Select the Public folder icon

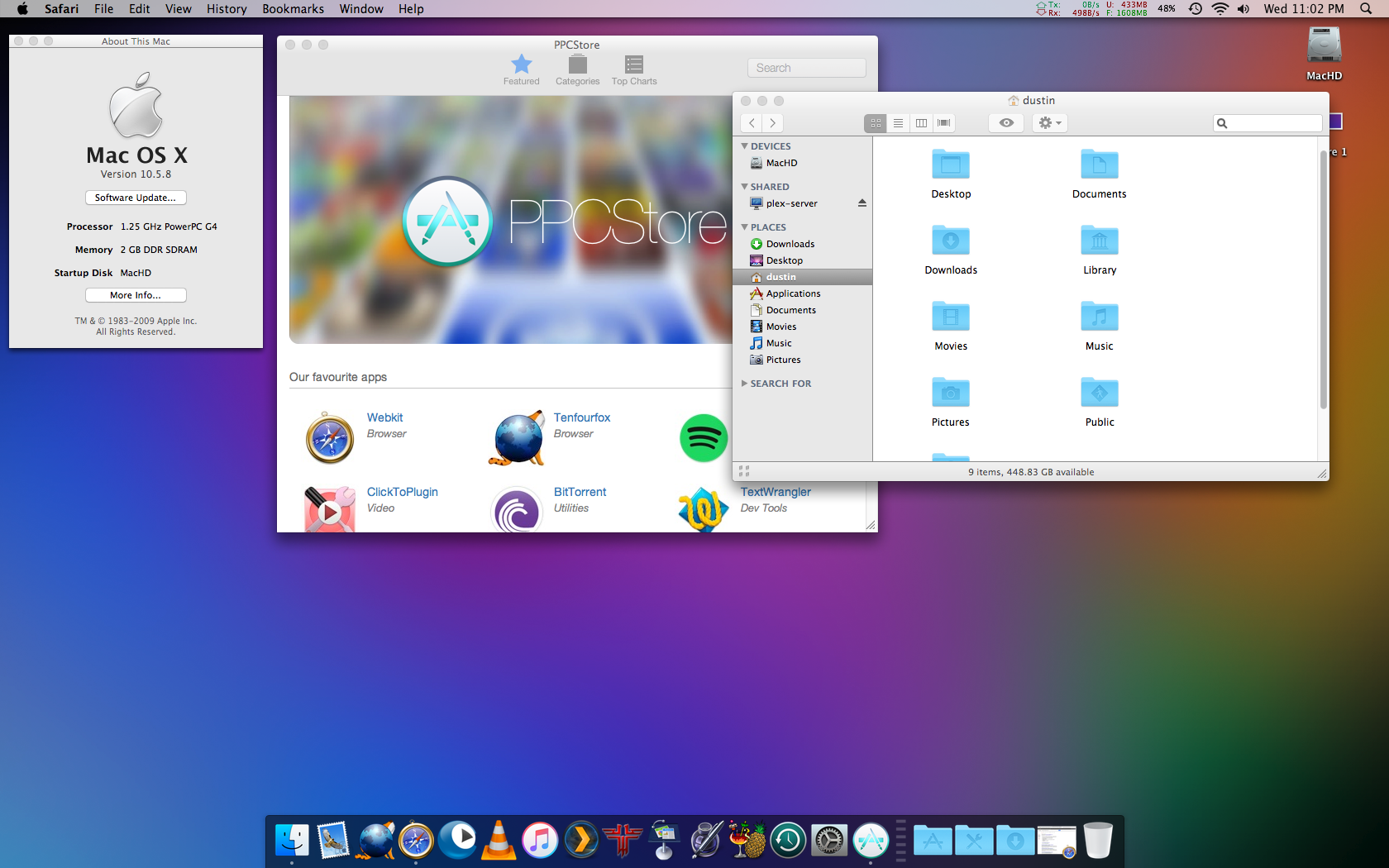1100,393
